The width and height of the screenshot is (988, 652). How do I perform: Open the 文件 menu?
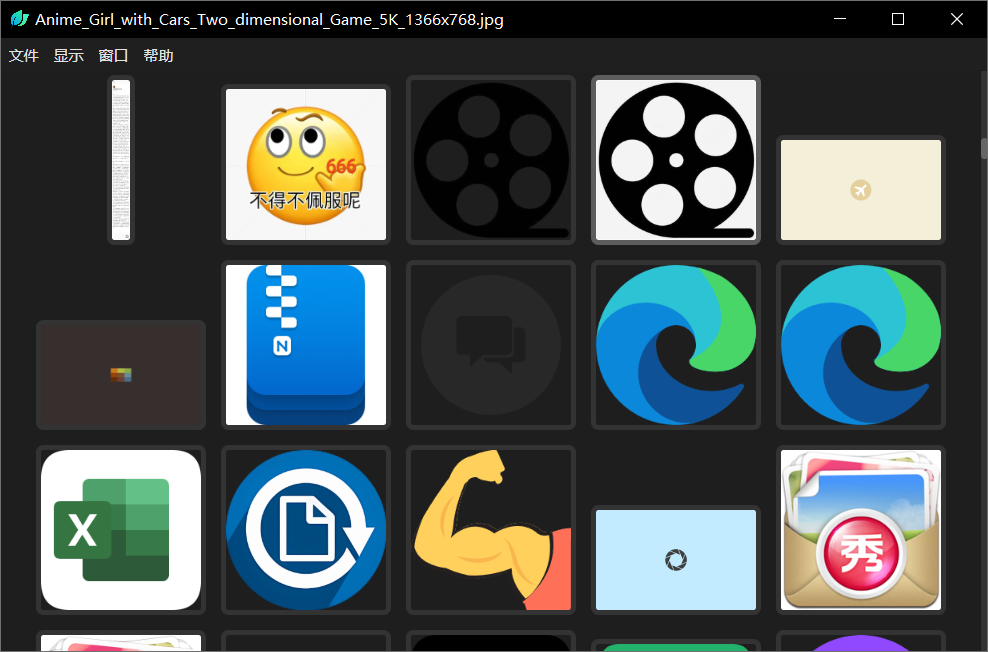[23, 55]
